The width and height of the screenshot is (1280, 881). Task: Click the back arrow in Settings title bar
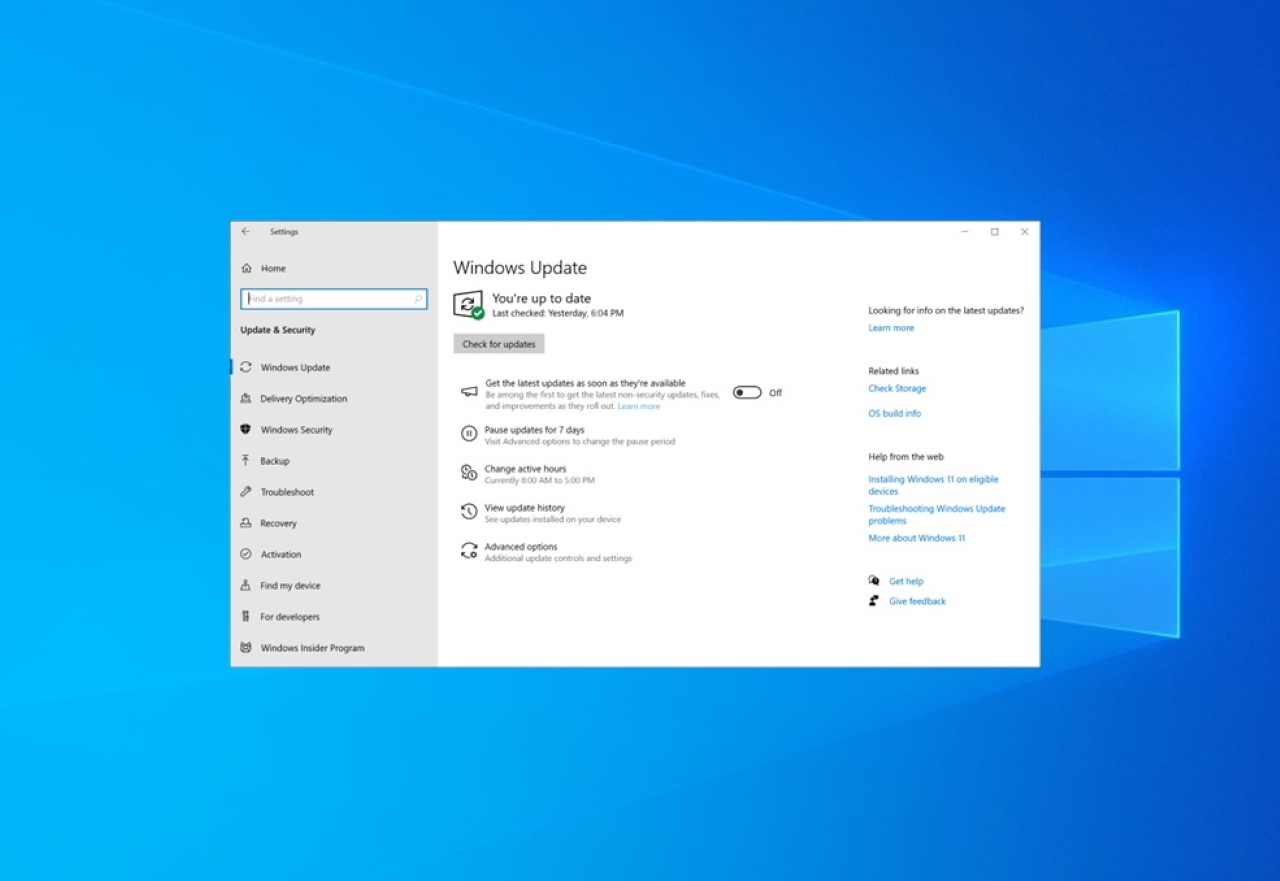point(246,231)
